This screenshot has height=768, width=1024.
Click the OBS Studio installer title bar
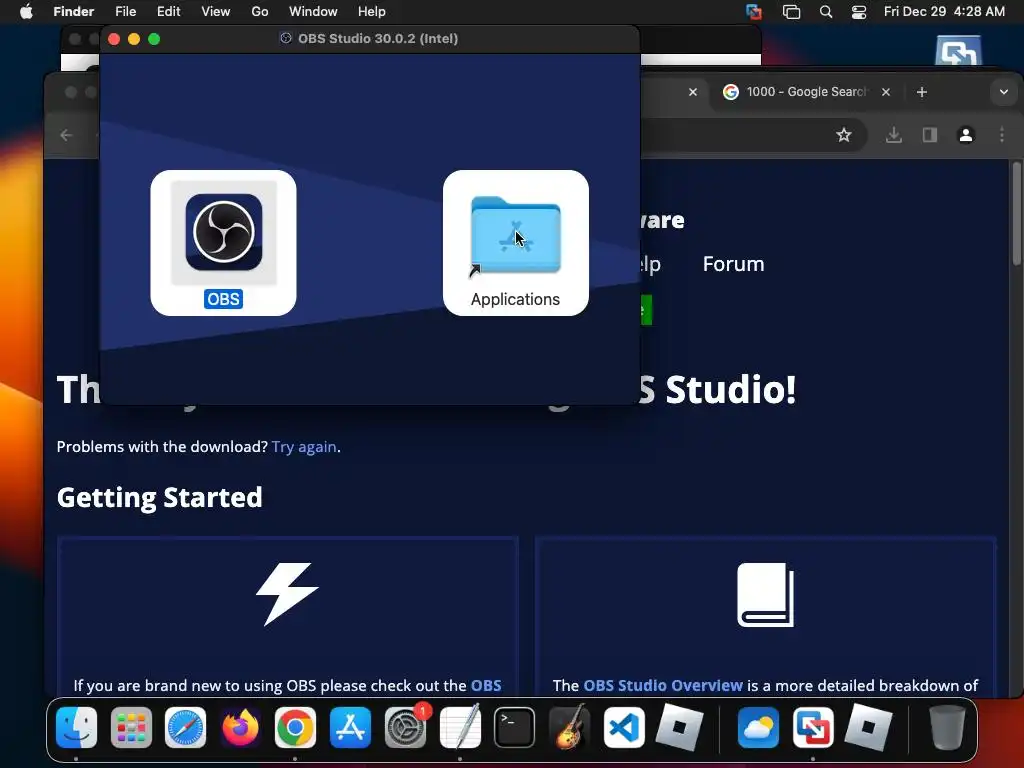click(x=370, y=39)
